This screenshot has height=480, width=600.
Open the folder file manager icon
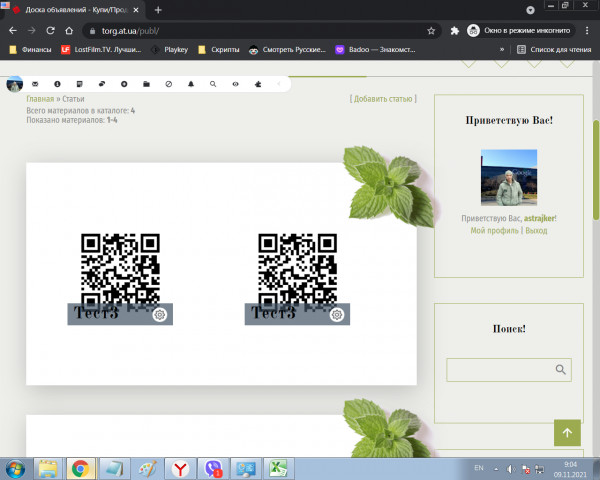tap(146, 84)
